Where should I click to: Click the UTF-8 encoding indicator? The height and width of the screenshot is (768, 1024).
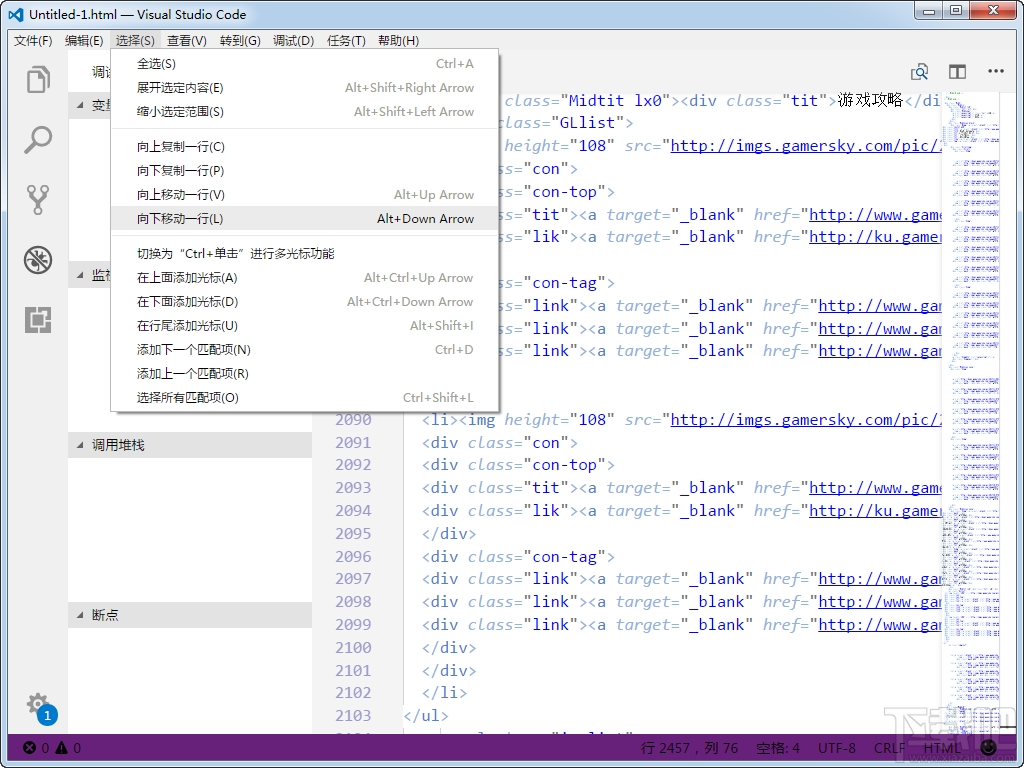point(836,747)
